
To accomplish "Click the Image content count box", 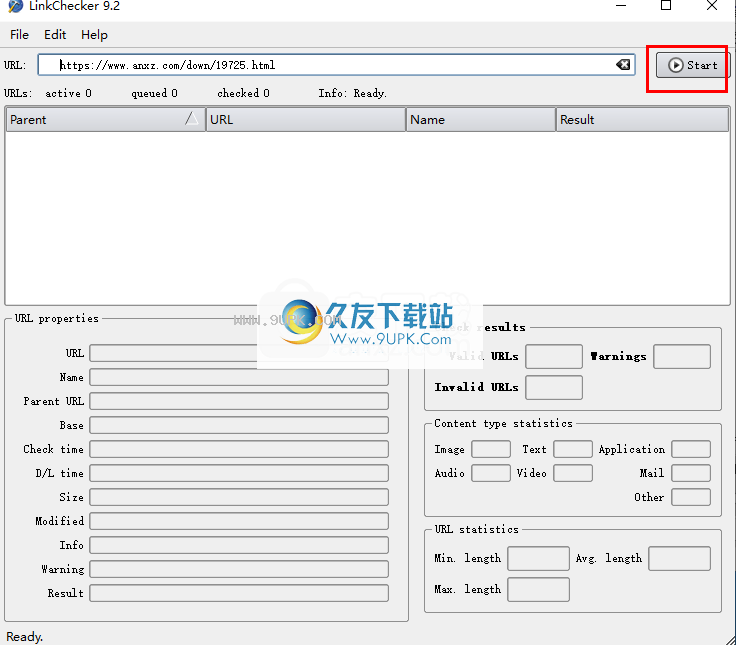I will tap(491, 449).
